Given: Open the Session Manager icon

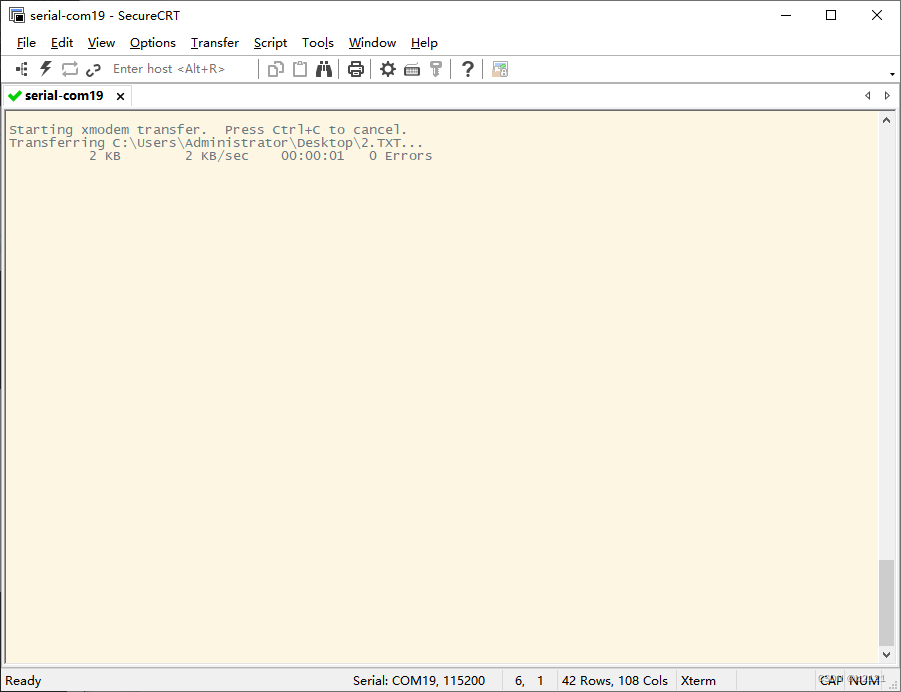Looking at the screenshot, I should (22, 69).
